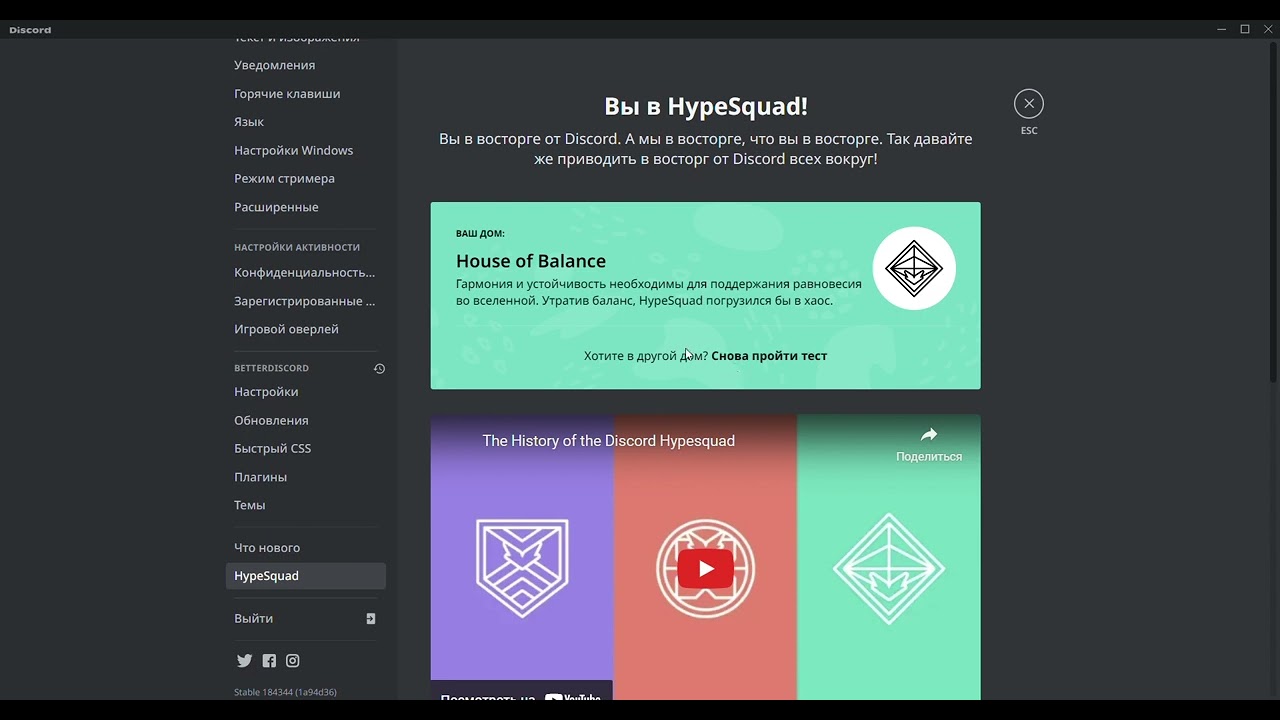
Task: Open Facebook icon in sidebar footer
Action: tap(269, 661)
